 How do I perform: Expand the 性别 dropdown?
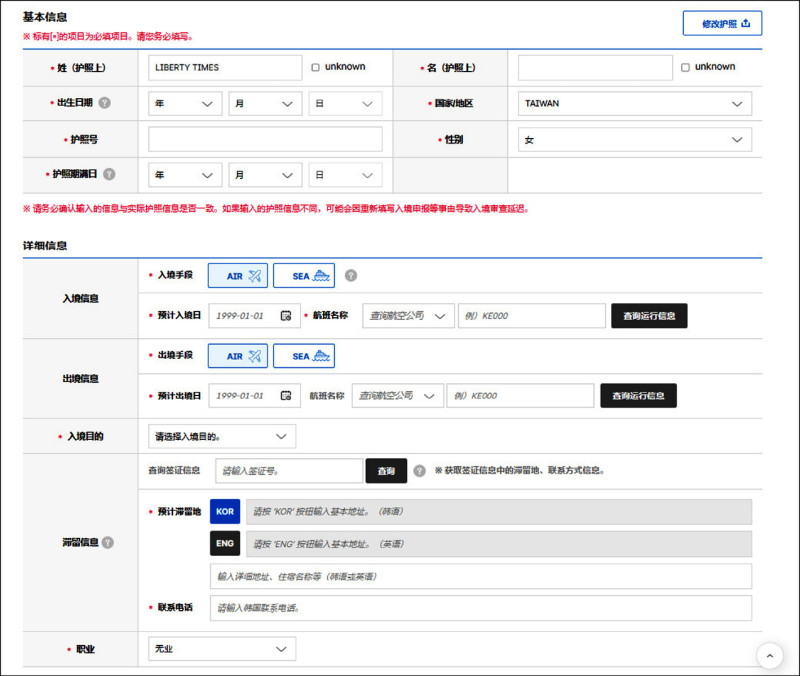click(x=634, y=140)
